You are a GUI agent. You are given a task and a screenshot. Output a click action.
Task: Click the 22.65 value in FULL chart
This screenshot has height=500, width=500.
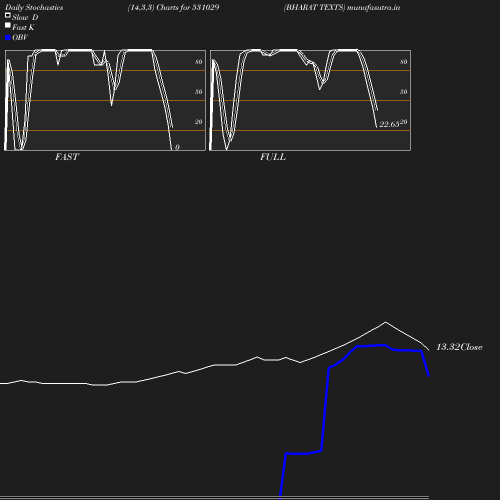389,124
